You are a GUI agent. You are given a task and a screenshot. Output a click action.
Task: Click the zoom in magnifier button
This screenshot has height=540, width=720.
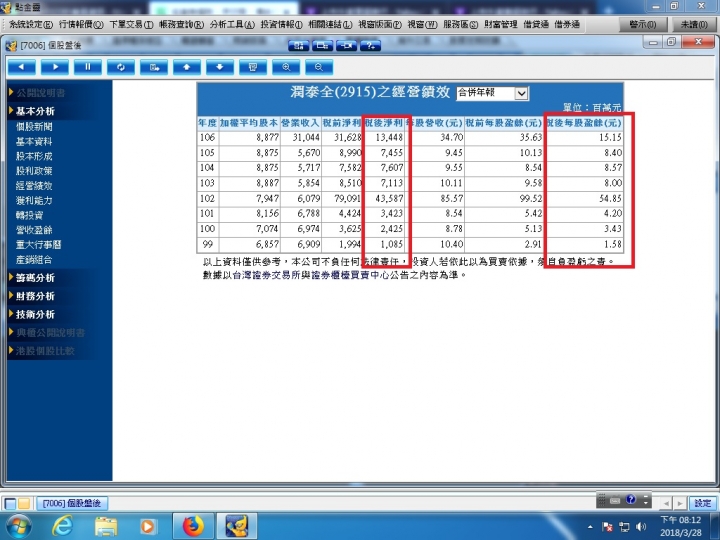click(x=286, y=67)
